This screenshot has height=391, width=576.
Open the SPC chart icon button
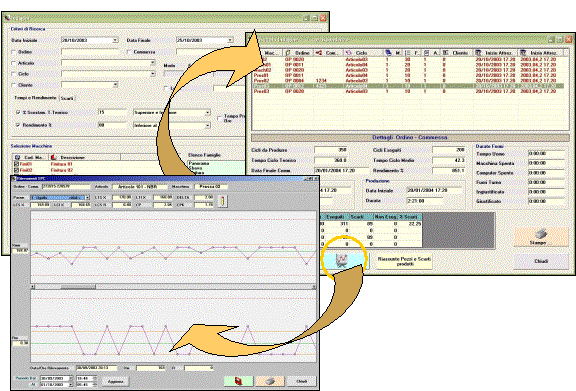pyautogui.click(x=345, y=261)
